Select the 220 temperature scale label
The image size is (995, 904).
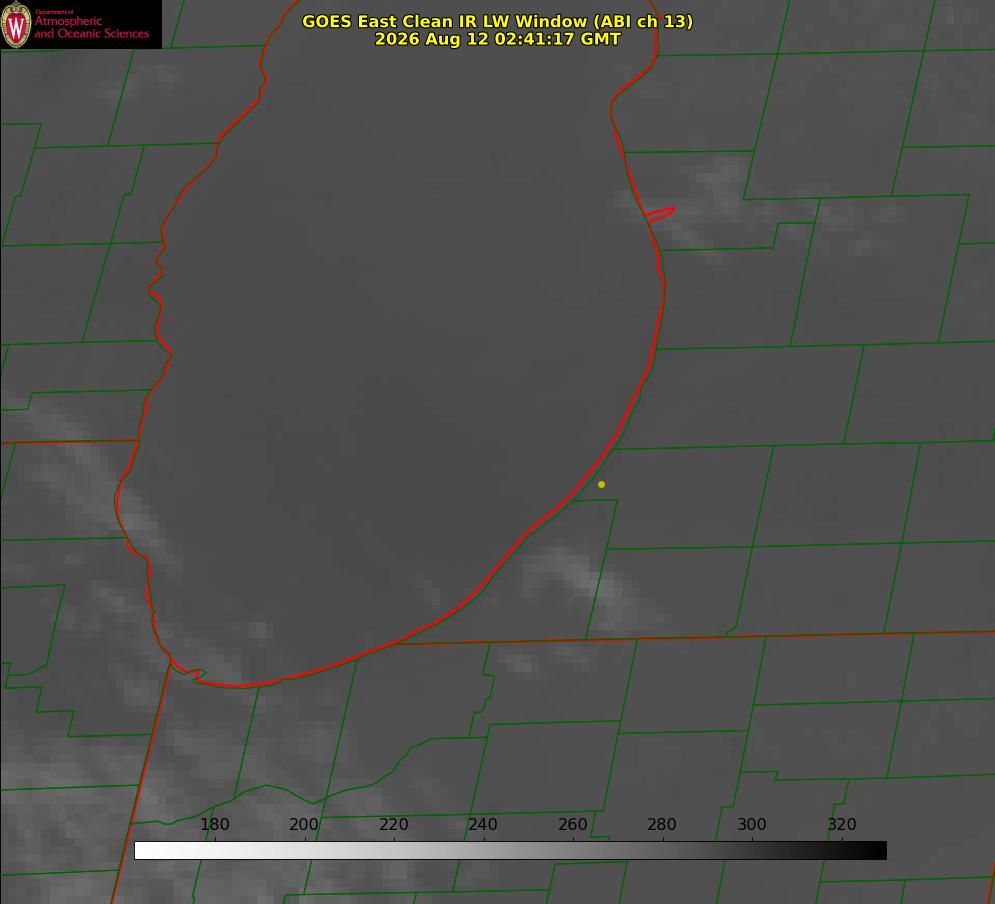pos(393,824)
